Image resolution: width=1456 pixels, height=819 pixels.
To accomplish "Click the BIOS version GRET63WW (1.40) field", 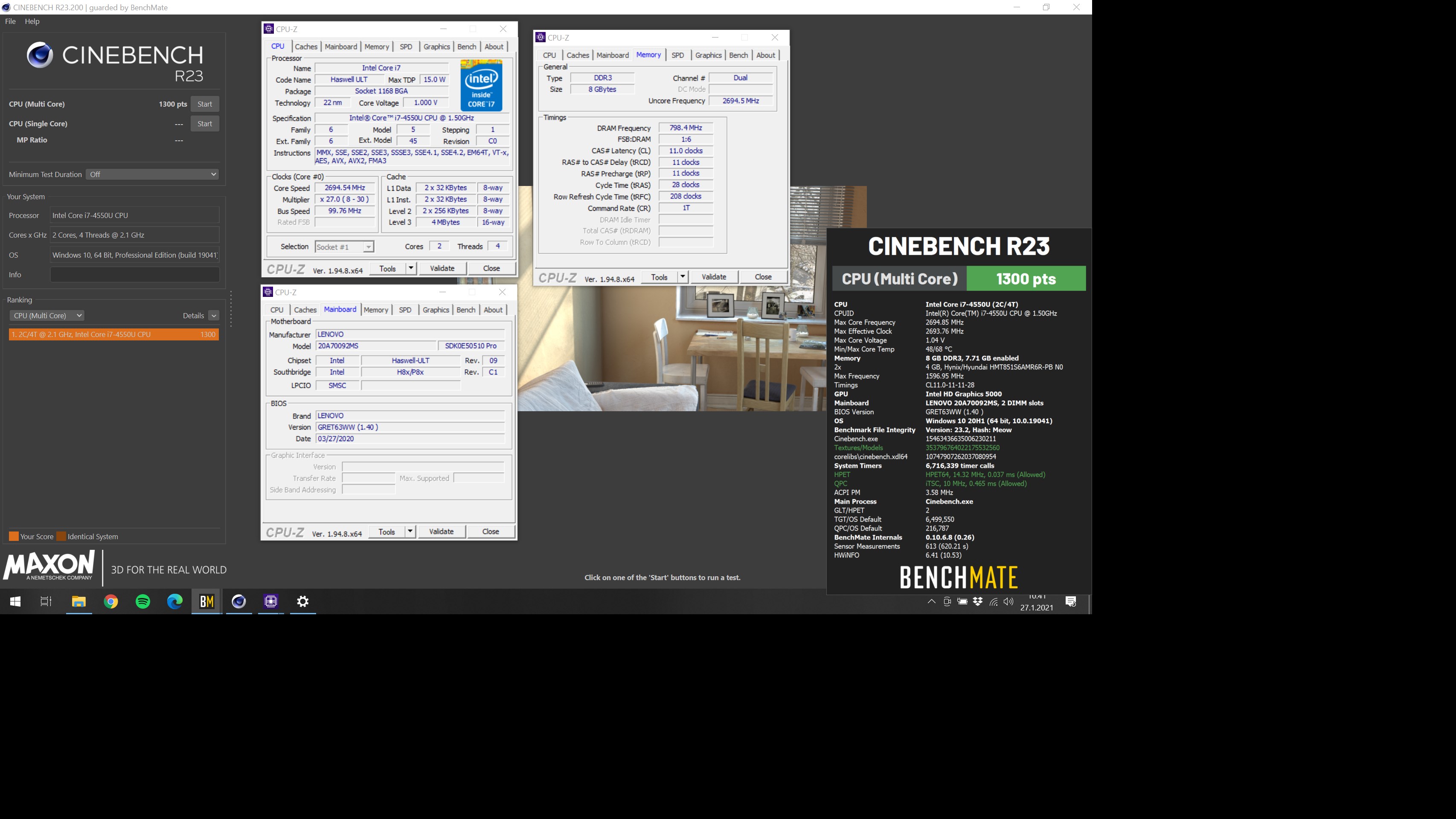I will pos(410,427).
